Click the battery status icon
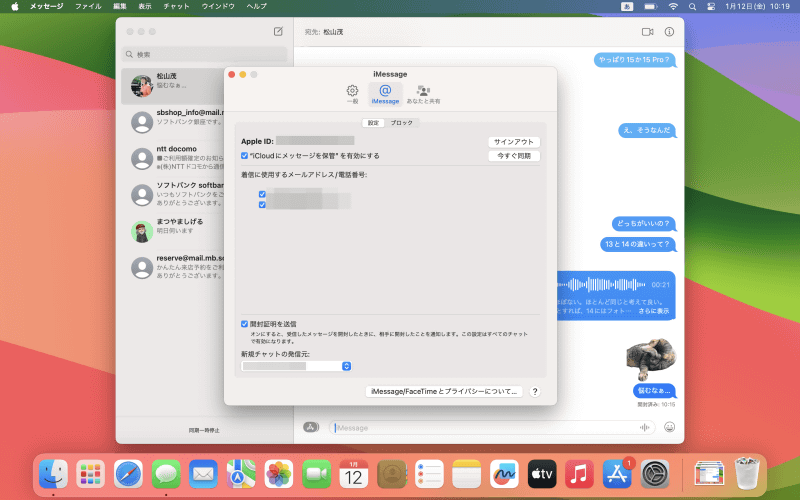Viewport: 800px width, 500px height. coord(651,6)
